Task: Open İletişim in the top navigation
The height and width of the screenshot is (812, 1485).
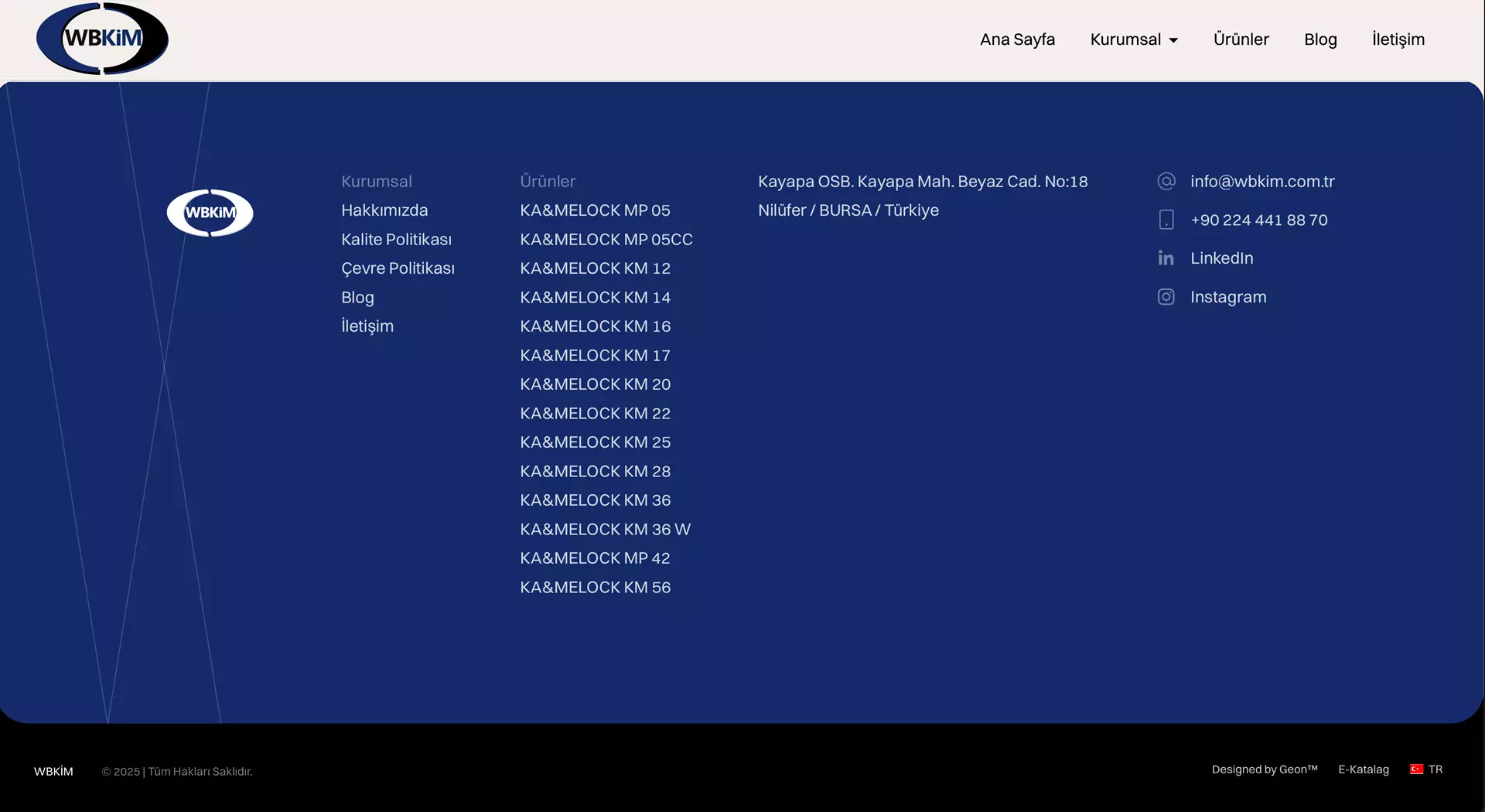Action: coord(1398,39)
